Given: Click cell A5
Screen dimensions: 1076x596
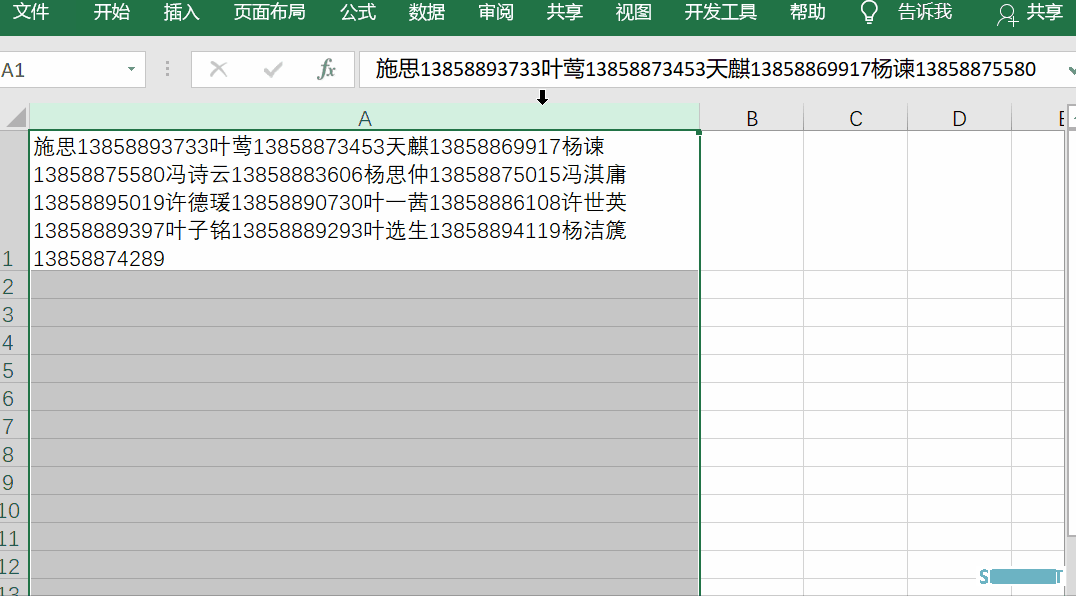Looking at the screenshot, I should click(x=364, y=370).
